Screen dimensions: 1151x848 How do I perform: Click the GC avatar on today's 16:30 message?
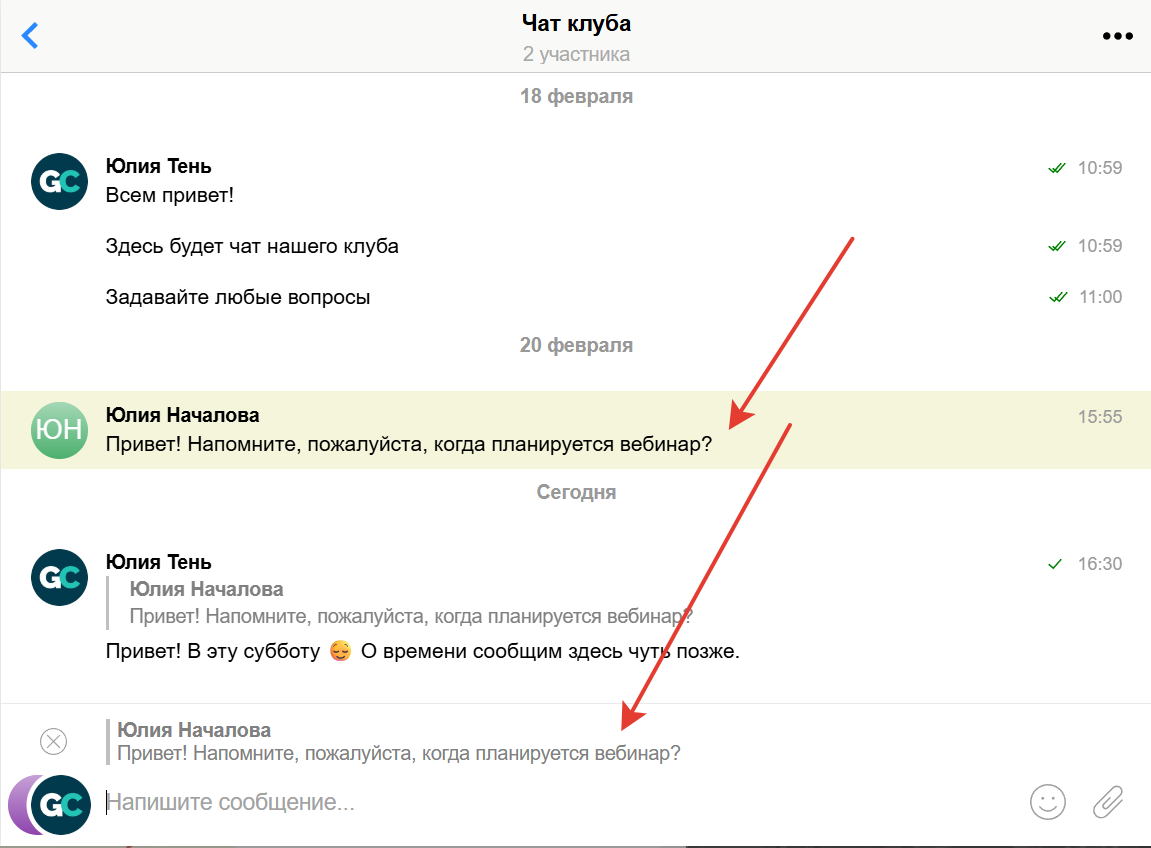[x=60, y=577]
